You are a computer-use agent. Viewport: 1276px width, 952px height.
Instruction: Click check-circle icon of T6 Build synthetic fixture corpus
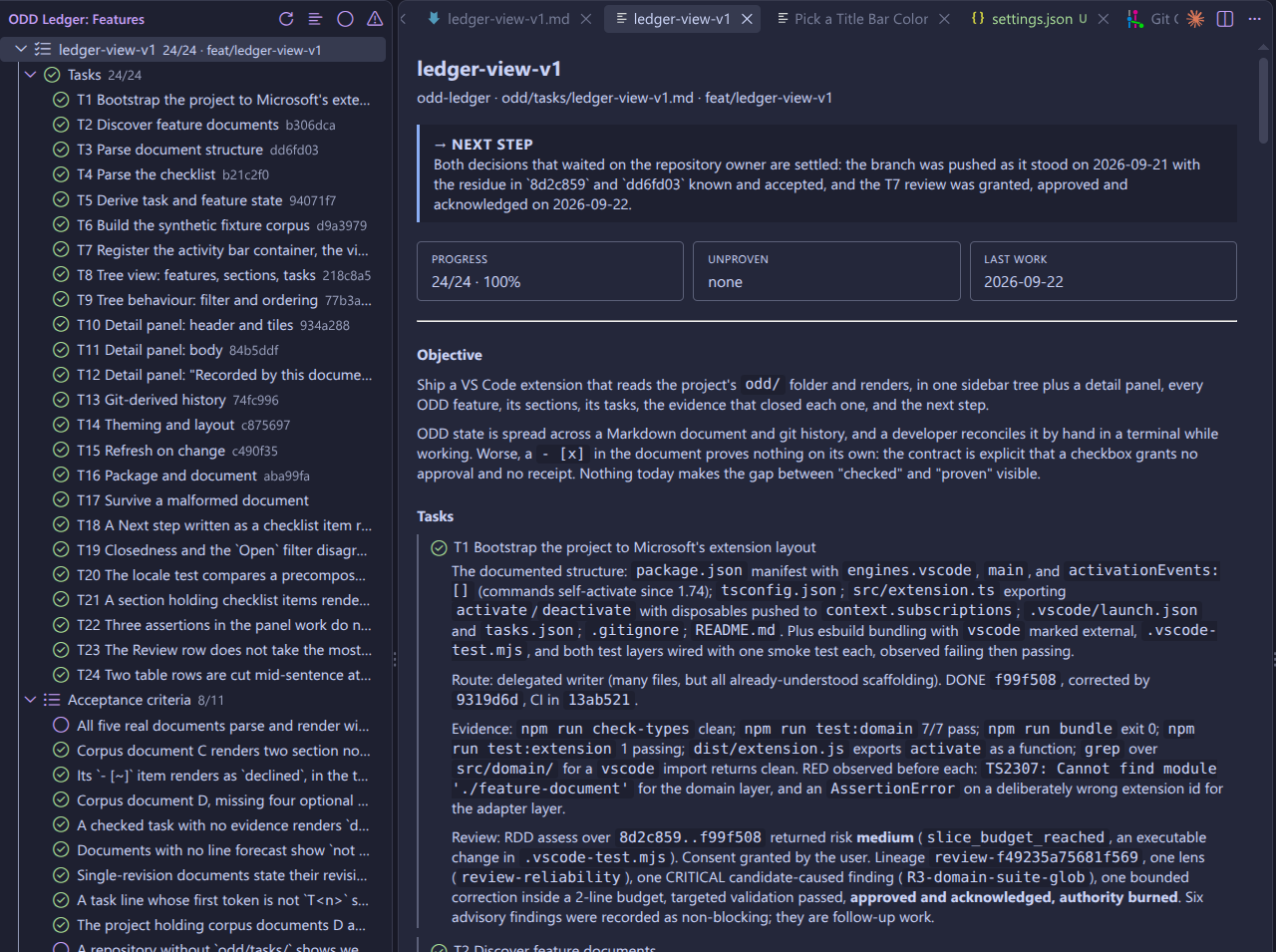(61, 225)
